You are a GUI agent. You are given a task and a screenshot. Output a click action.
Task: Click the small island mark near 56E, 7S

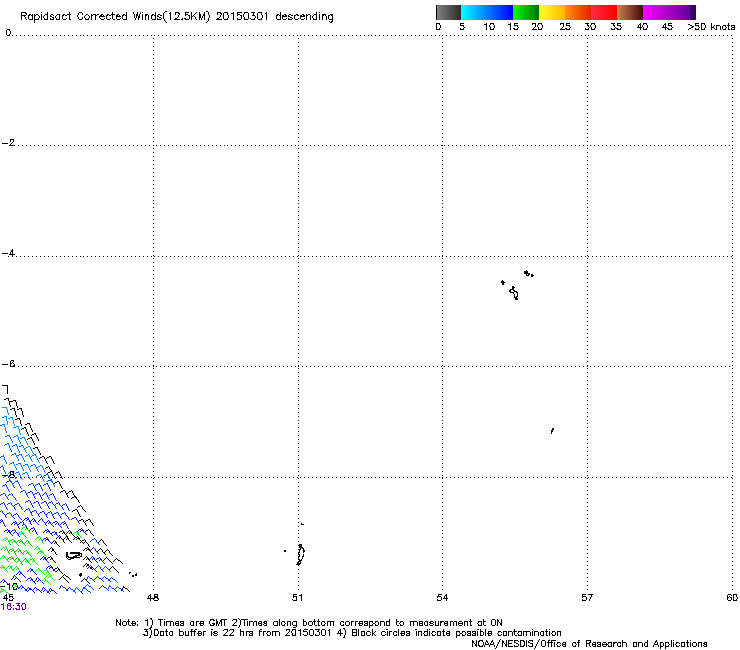552,431
